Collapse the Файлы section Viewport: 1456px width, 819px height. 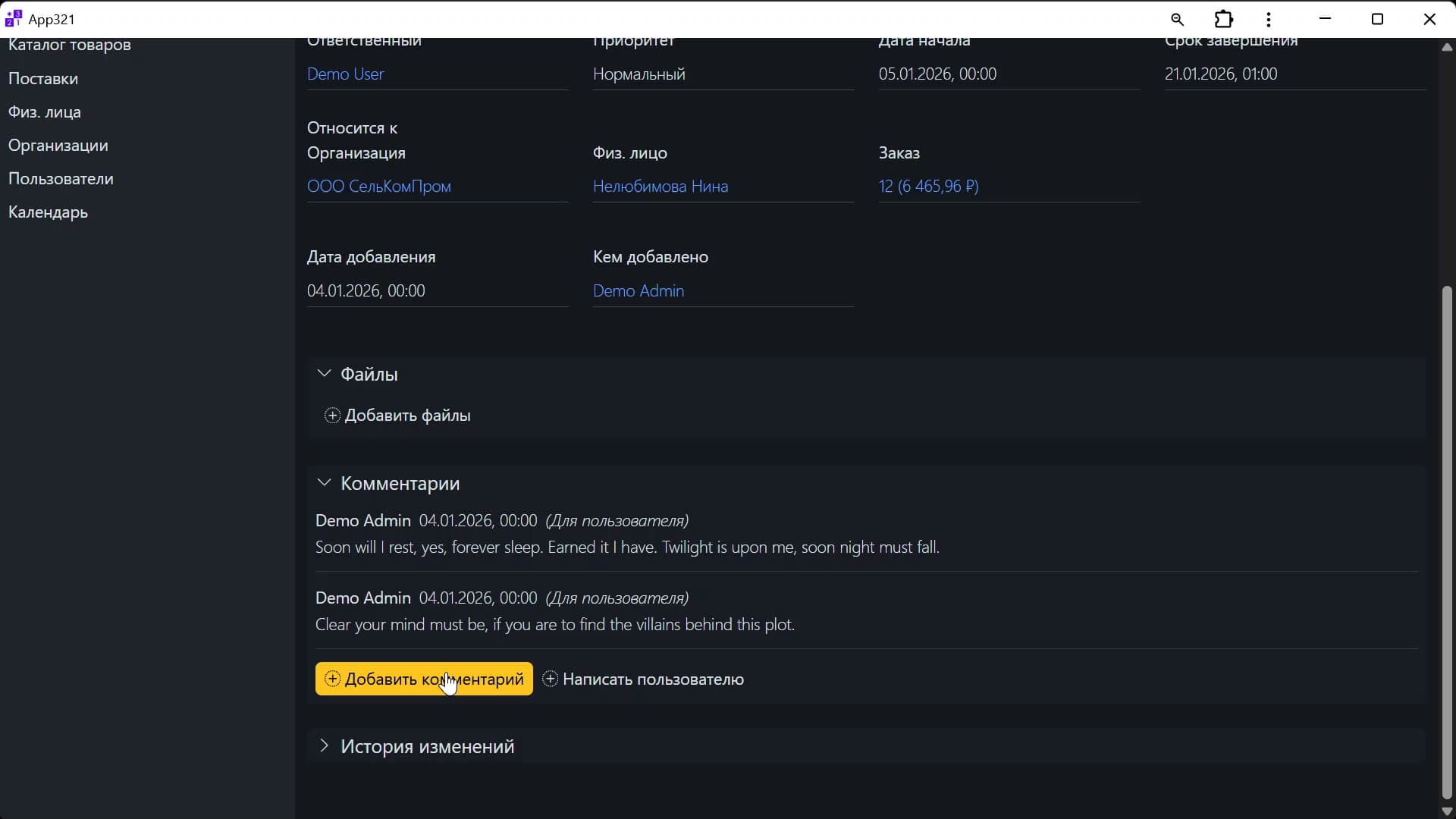324,374
